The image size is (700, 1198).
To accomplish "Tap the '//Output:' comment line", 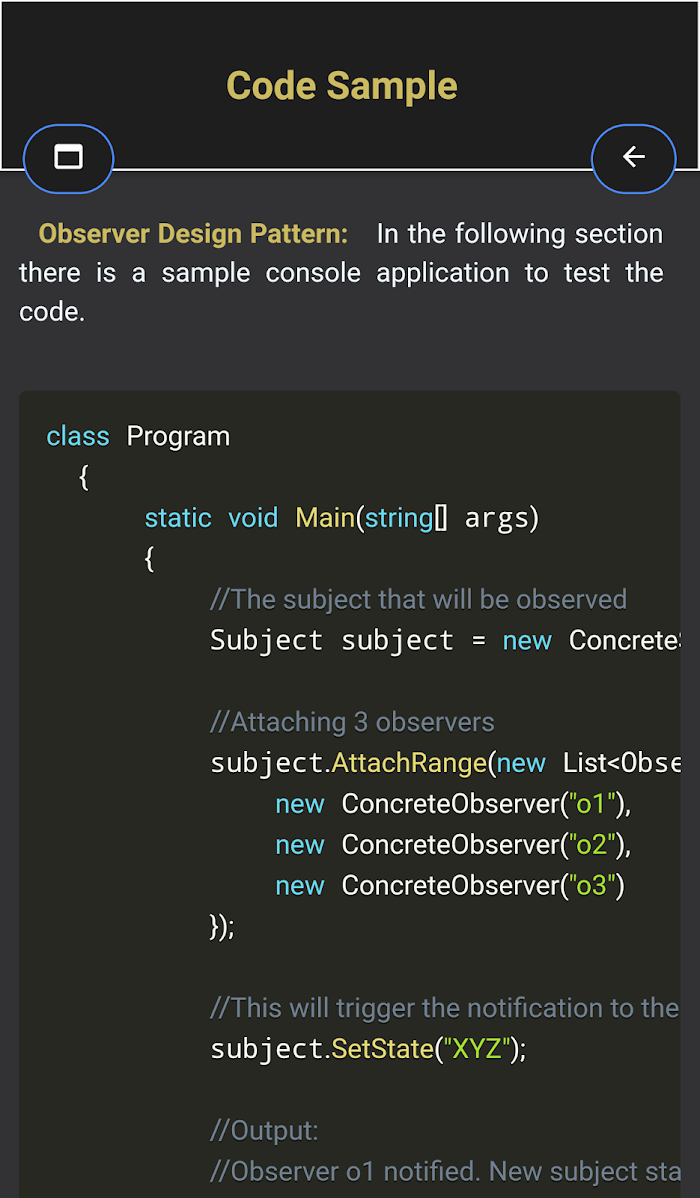I will 264,1131.
